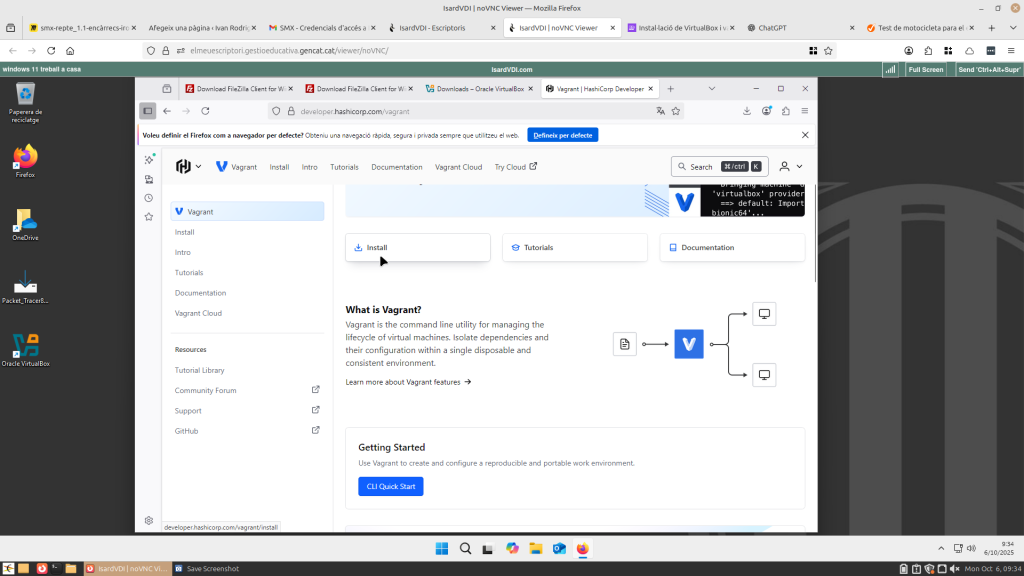Switch to Downloads – Oracle VirtualBox tab

pyautogui.click(x=476, y=89)
